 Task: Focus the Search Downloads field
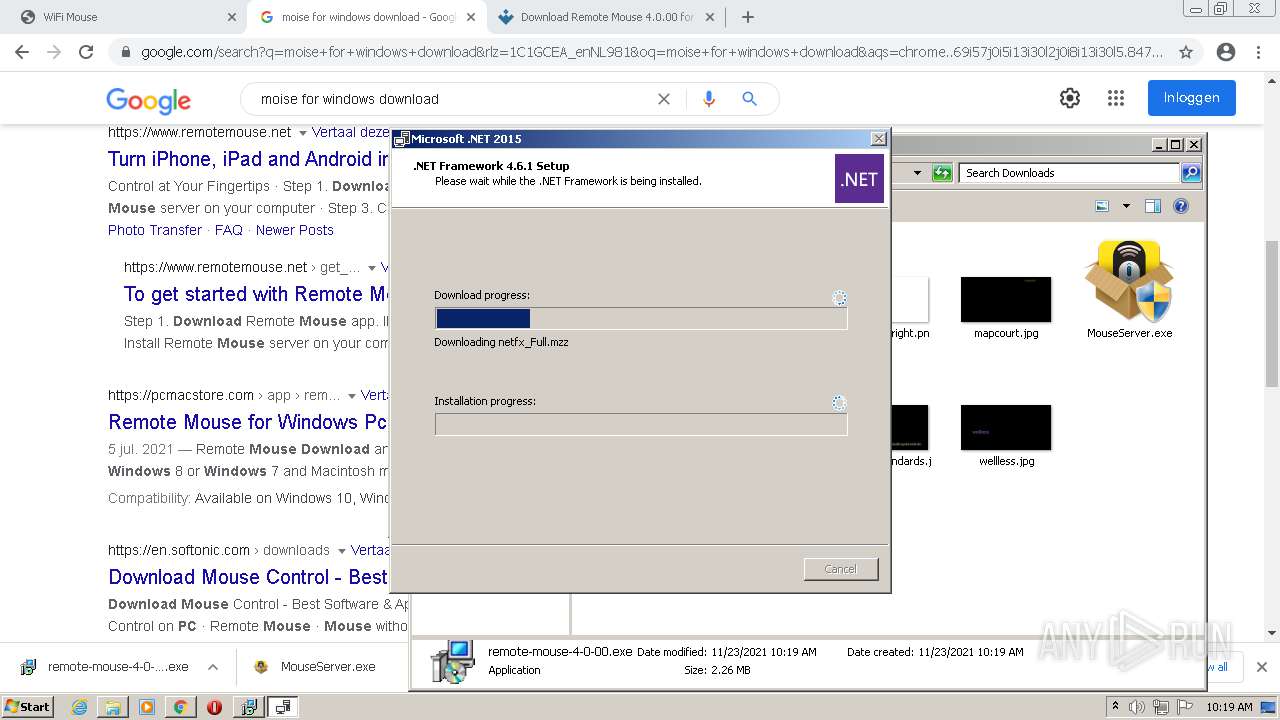(x=1069, y=173)
